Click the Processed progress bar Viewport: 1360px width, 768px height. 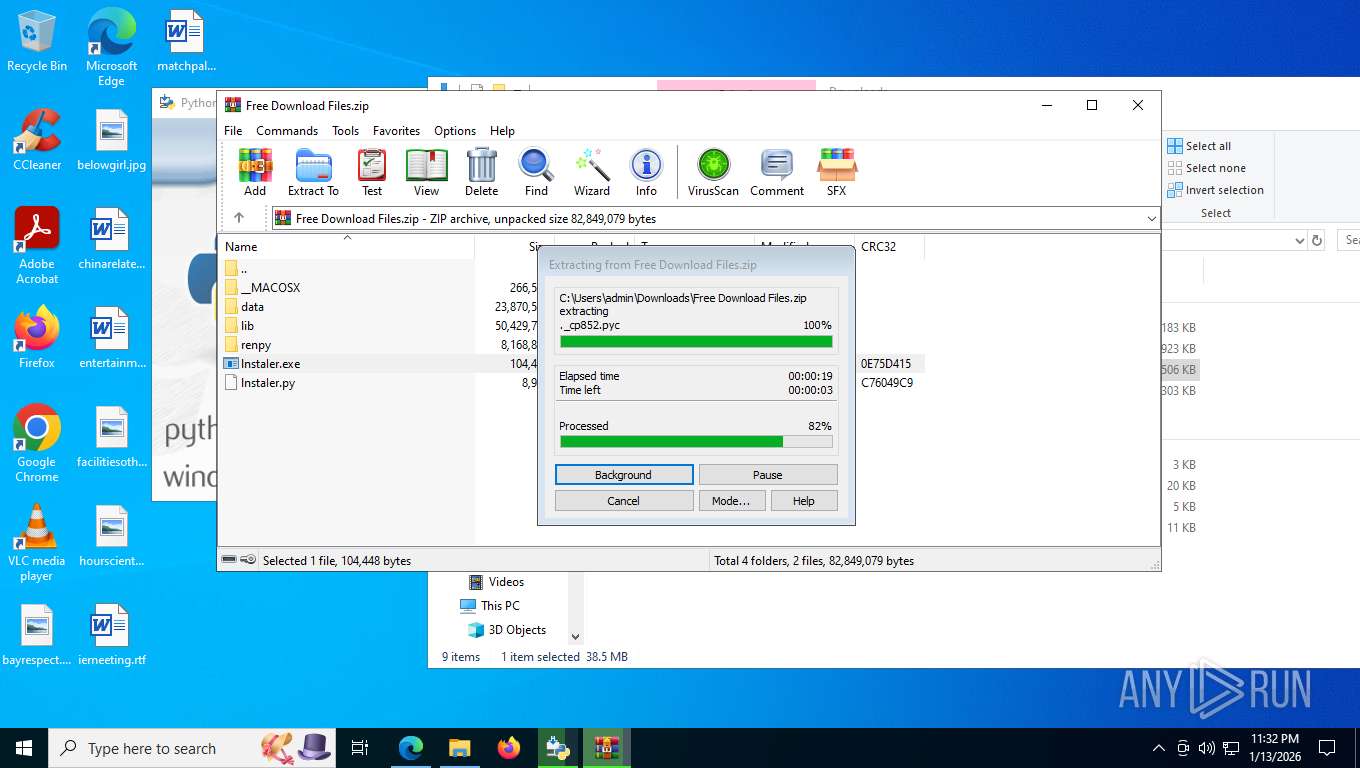(696, 441)
